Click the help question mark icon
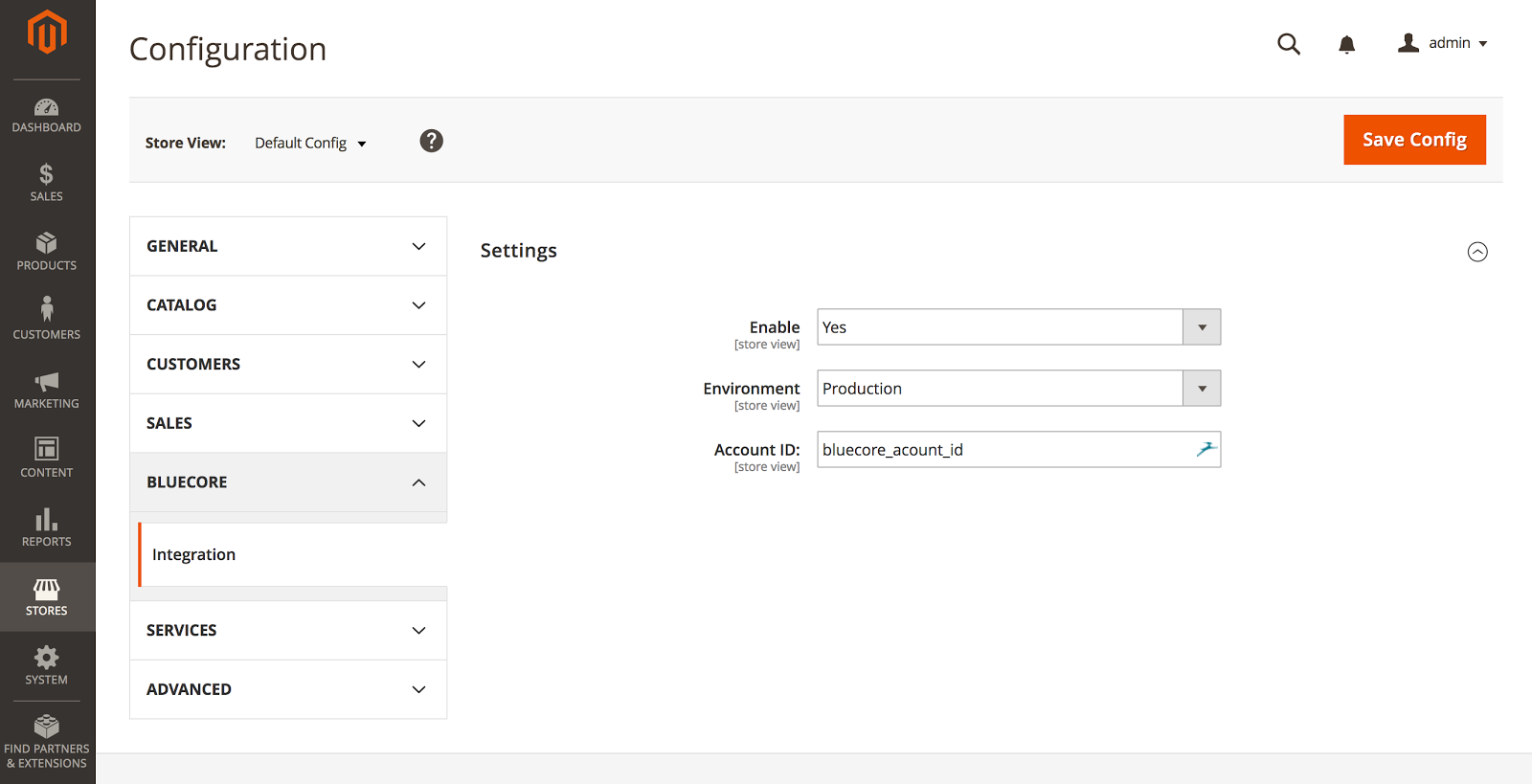 tap(432, 142)
